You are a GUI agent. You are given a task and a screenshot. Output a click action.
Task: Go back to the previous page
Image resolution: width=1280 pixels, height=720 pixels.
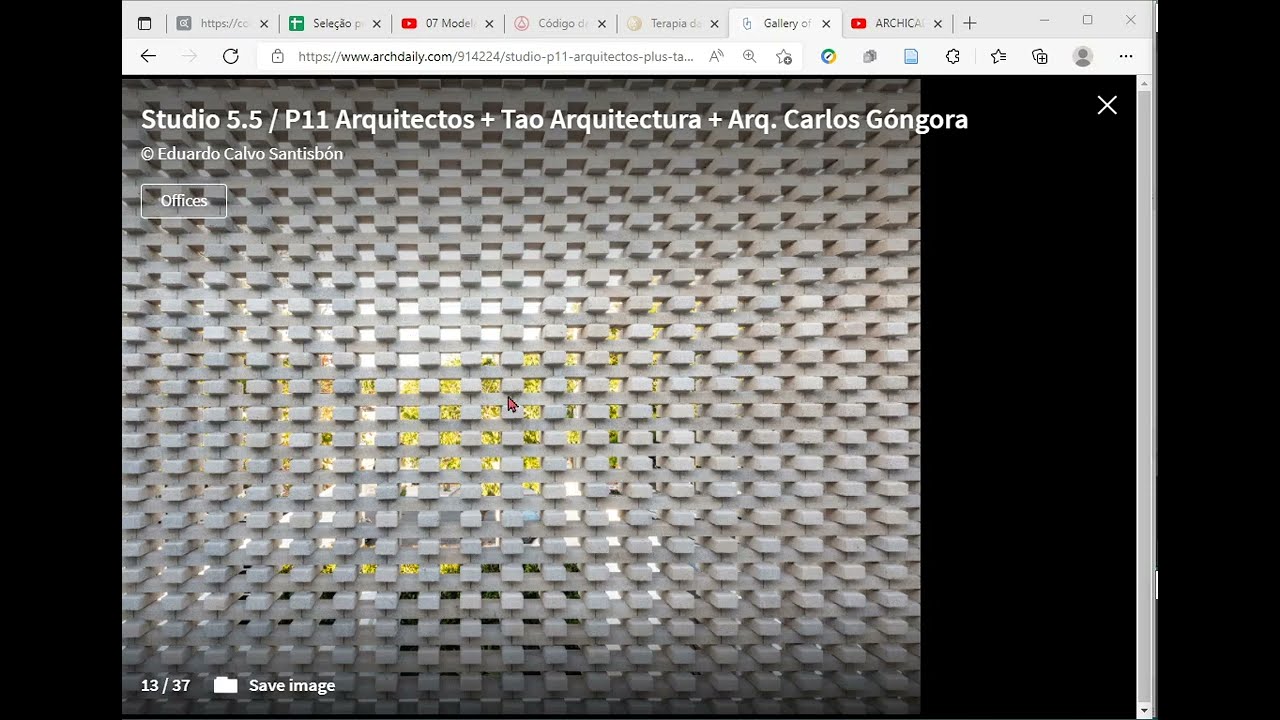pos(148,57)
